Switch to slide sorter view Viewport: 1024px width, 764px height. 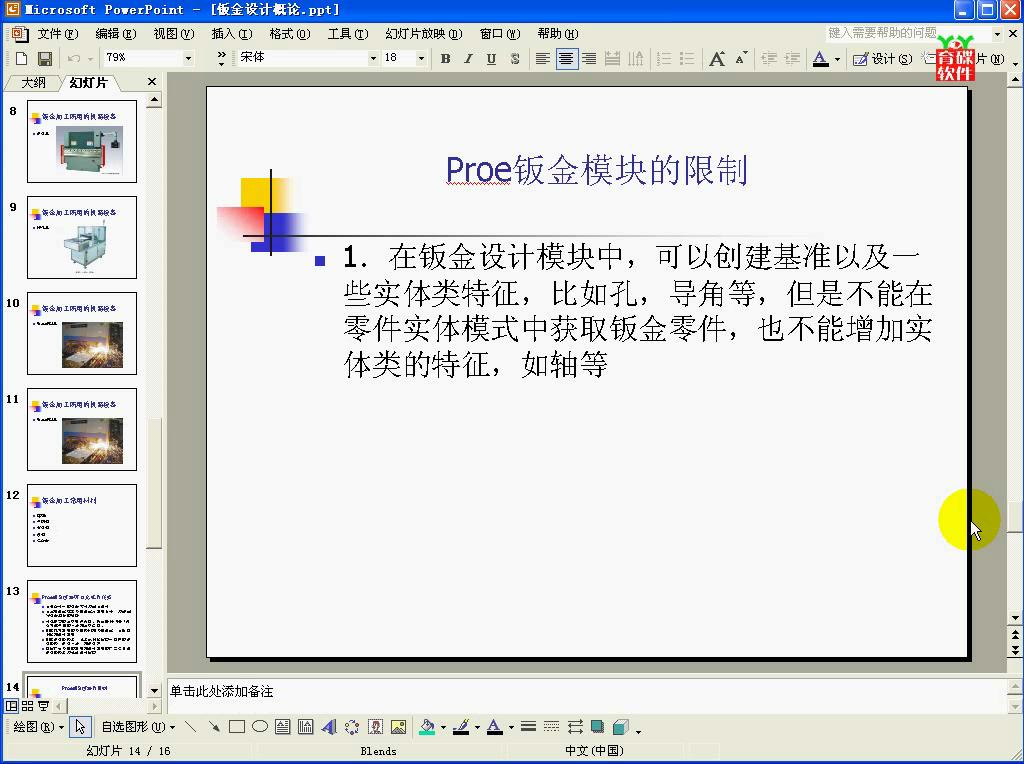click(27, 706)
